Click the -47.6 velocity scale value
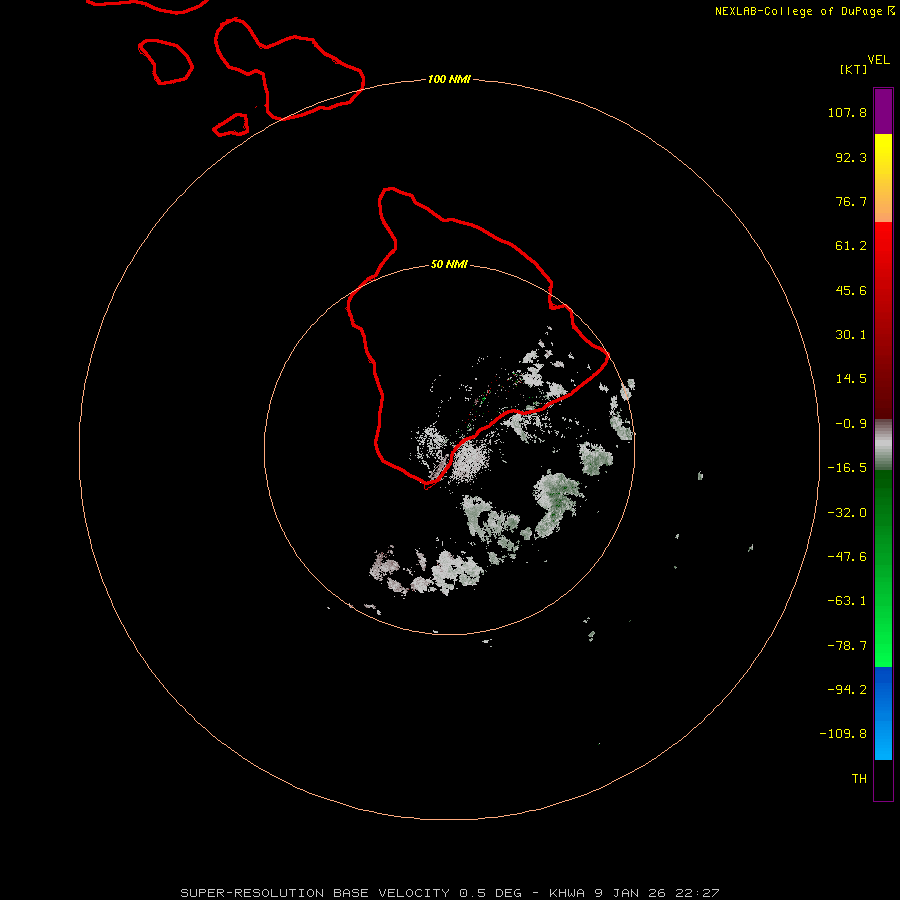Screen dimensions: 900x900 (847, 557)
